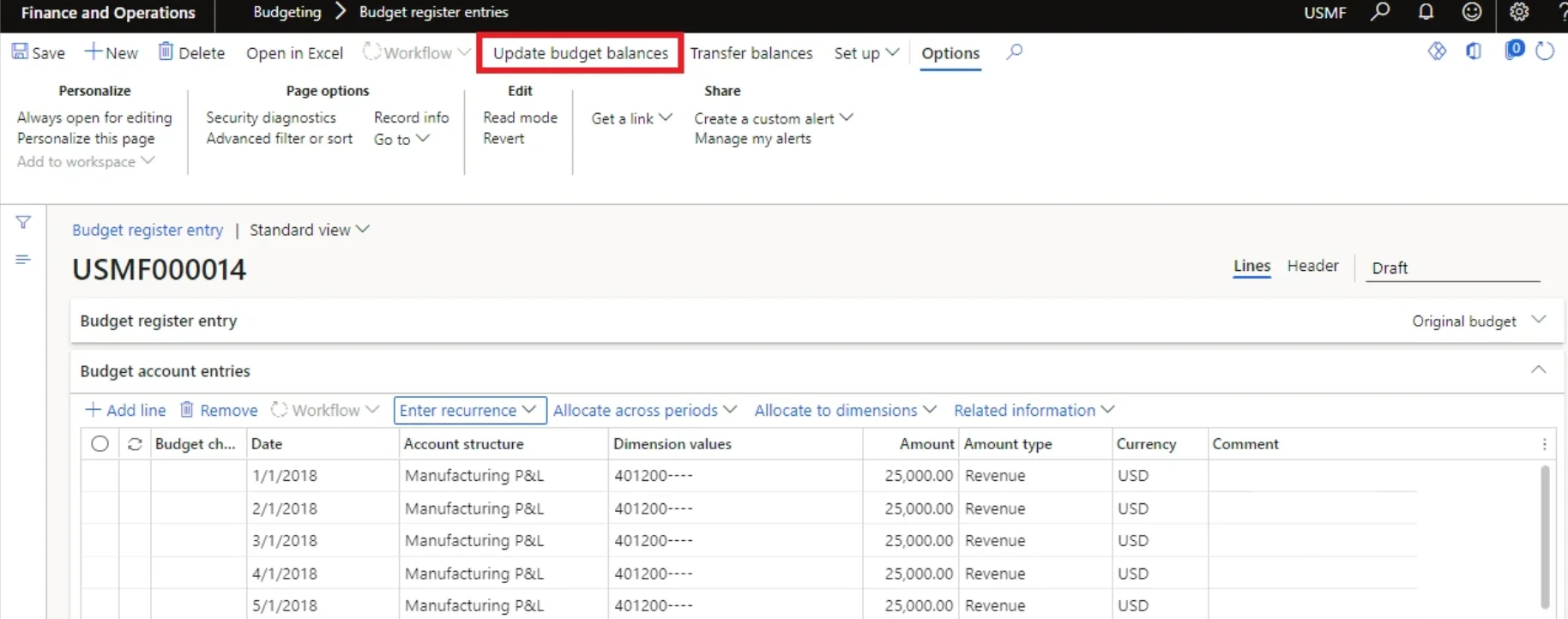1568x619 pixels.
Task: Click Transfer balances
Action: (x=751, y=53)
